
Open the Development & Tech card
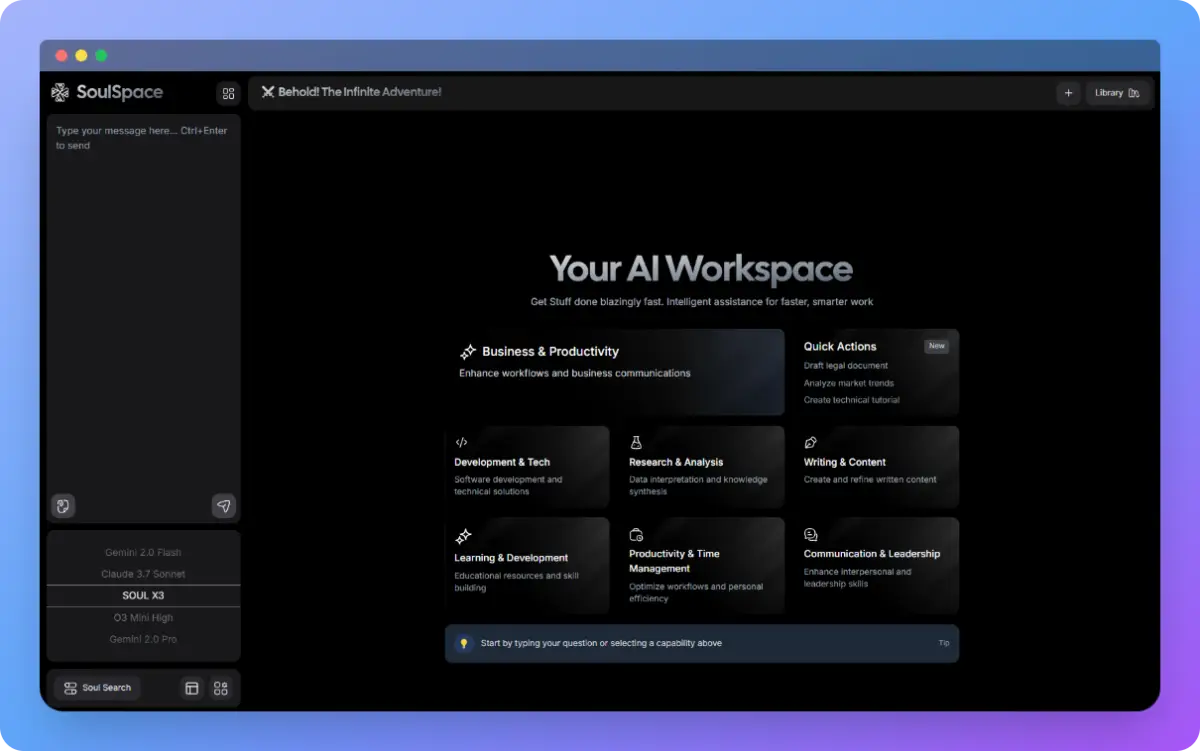click(x=527, y=467)
